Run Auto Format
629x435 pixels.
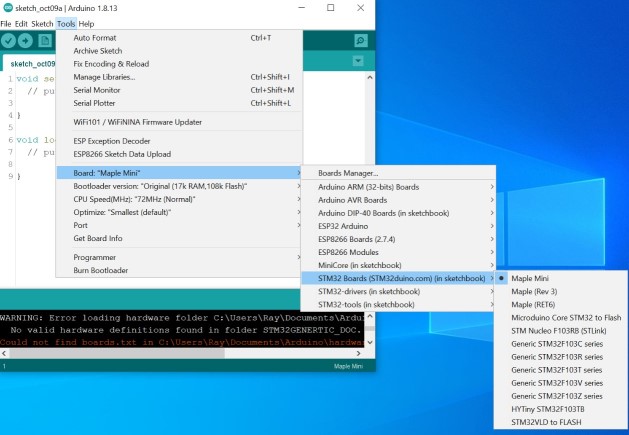179,38
